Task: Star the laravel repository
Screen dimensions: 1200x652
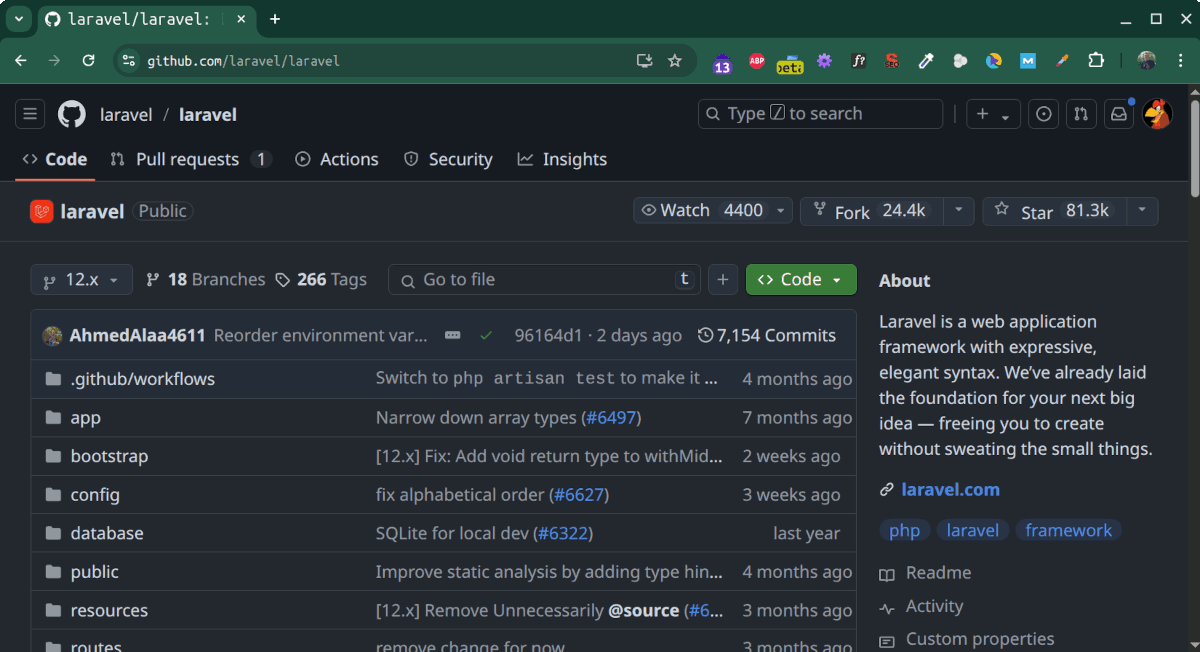Action: (x=1054, y=211)
